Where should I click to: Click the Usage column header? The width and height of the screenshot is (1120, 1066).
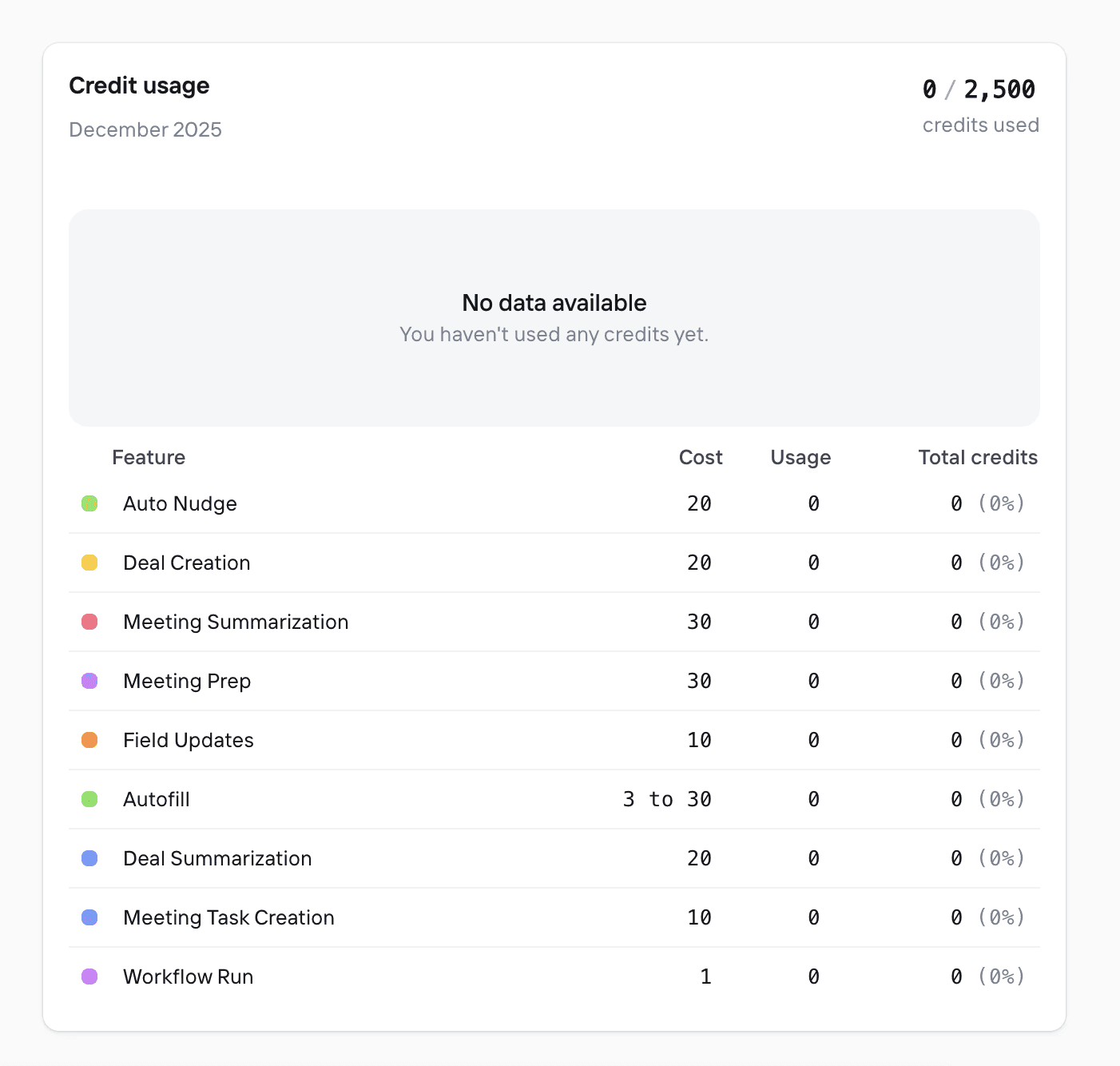[800, 457]
